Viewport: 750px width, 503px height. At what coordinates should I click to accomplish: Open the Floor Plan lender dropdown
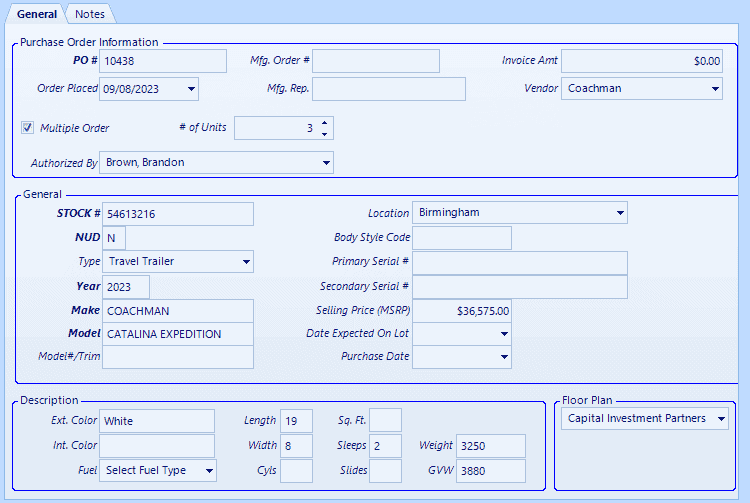coord(721,419)
